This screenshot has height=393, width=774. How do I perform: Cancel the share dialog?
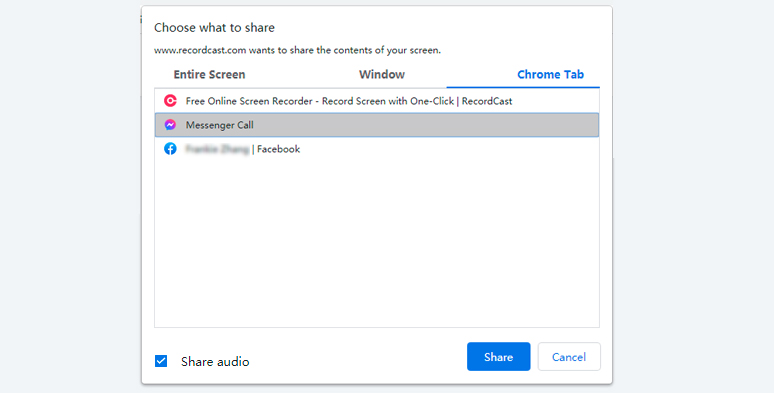click(x=569, y=356)
